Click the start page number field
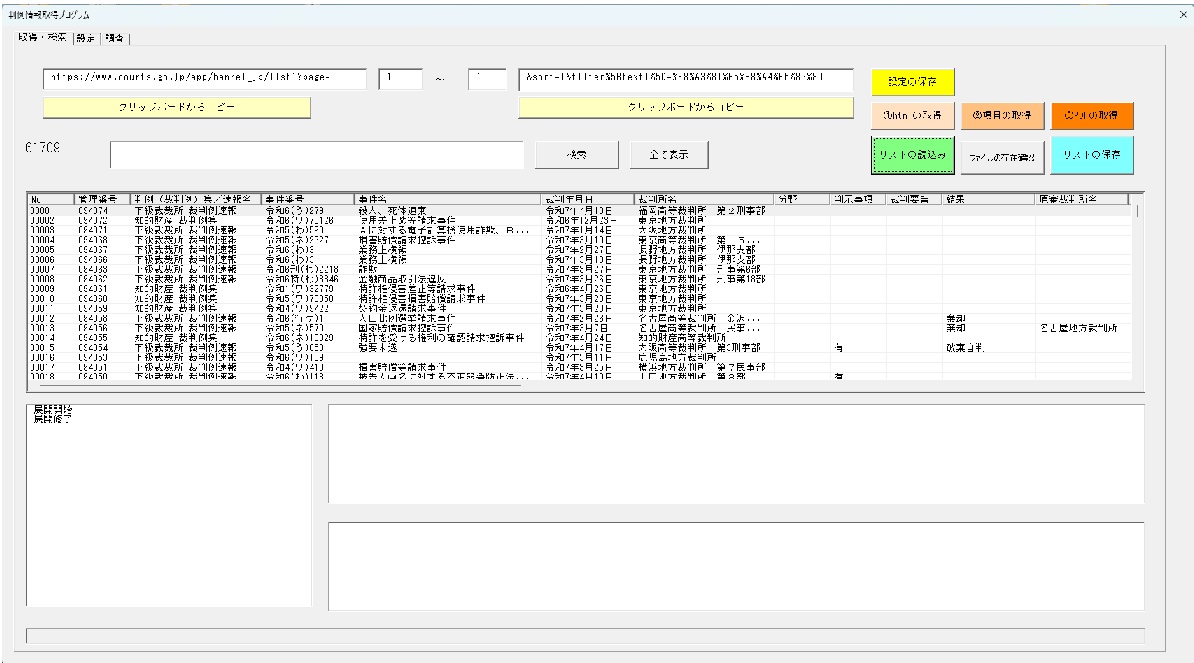The height and width of the screenshot is (663, 1194). 400,79
